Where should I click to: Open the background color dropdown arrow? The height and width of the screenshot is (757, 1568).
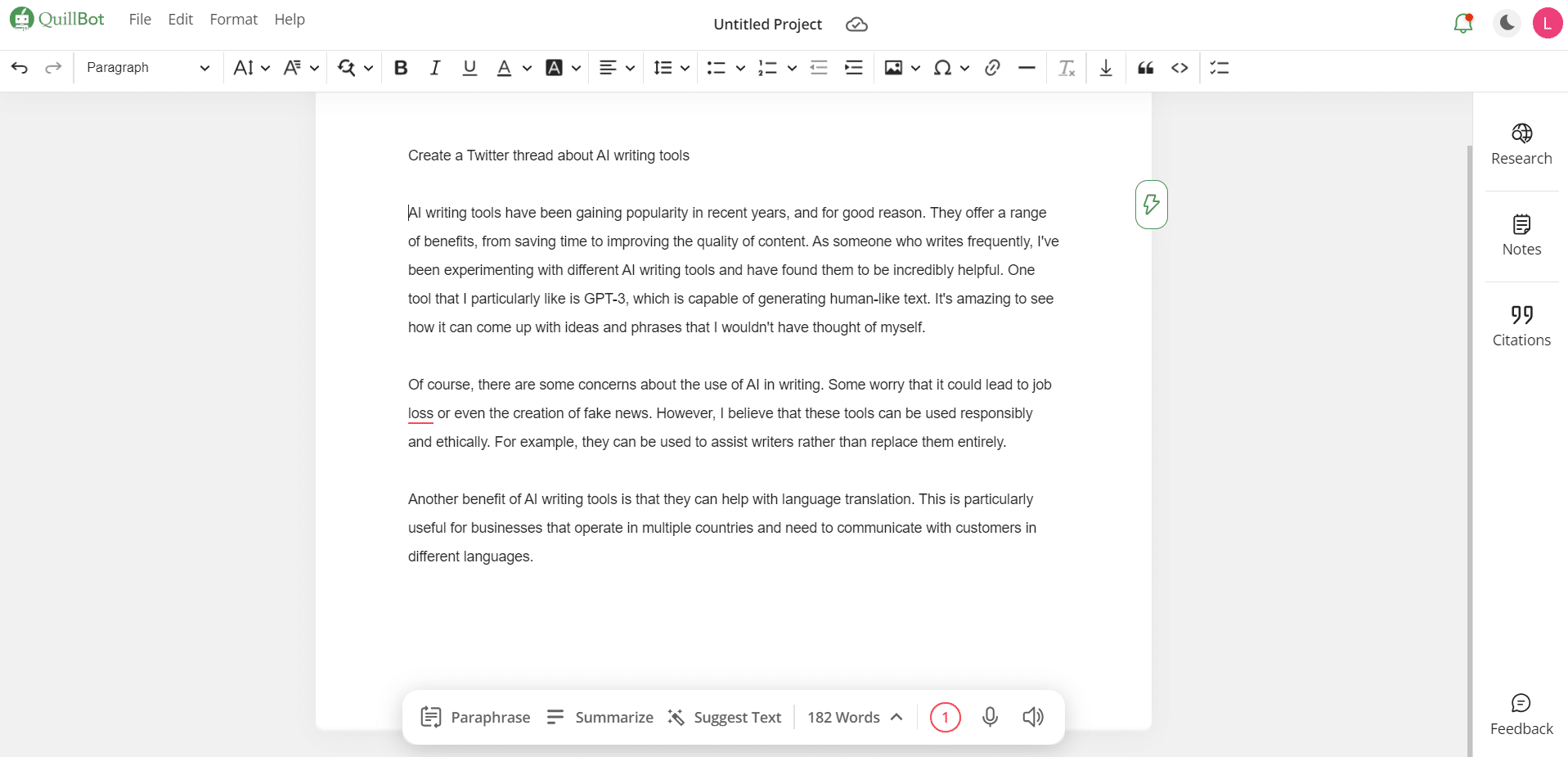click(x=576, y=68)
